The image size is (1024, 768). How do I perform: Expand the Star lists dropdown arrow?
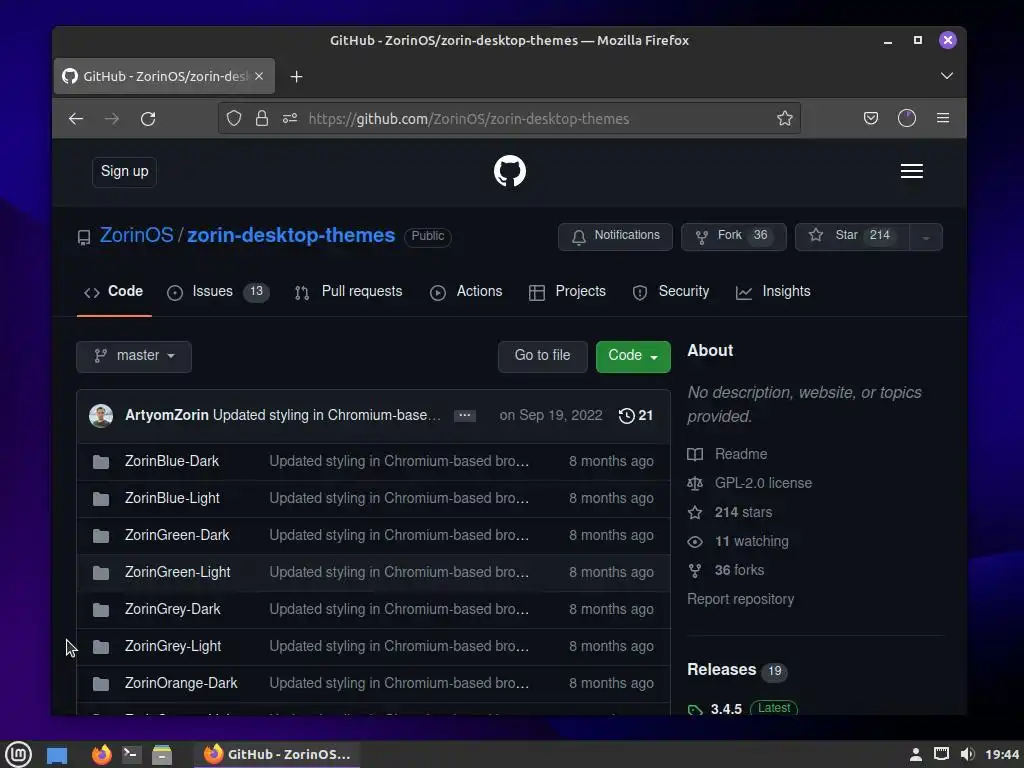[x=925, y=237]
